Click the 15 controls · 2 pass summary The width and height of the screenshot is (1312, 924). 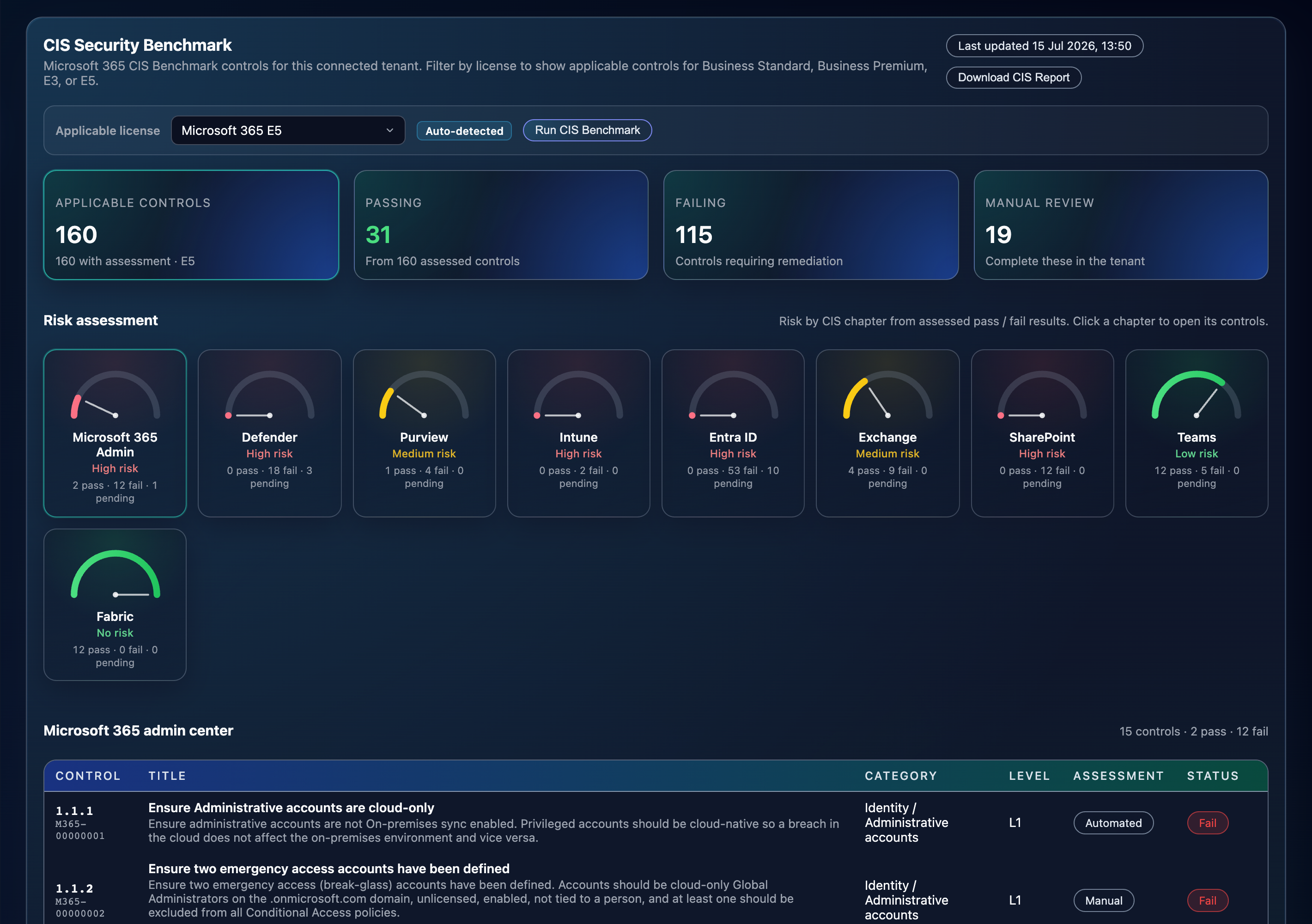point(1193,731)
